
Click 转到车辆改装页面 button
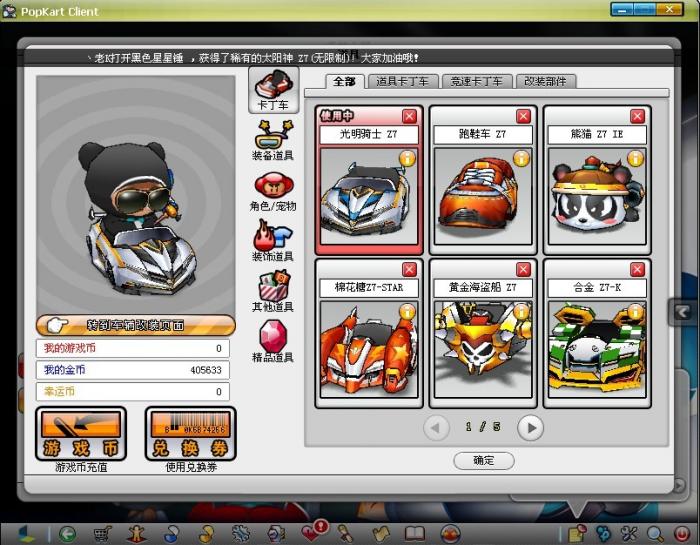(135, 325)
